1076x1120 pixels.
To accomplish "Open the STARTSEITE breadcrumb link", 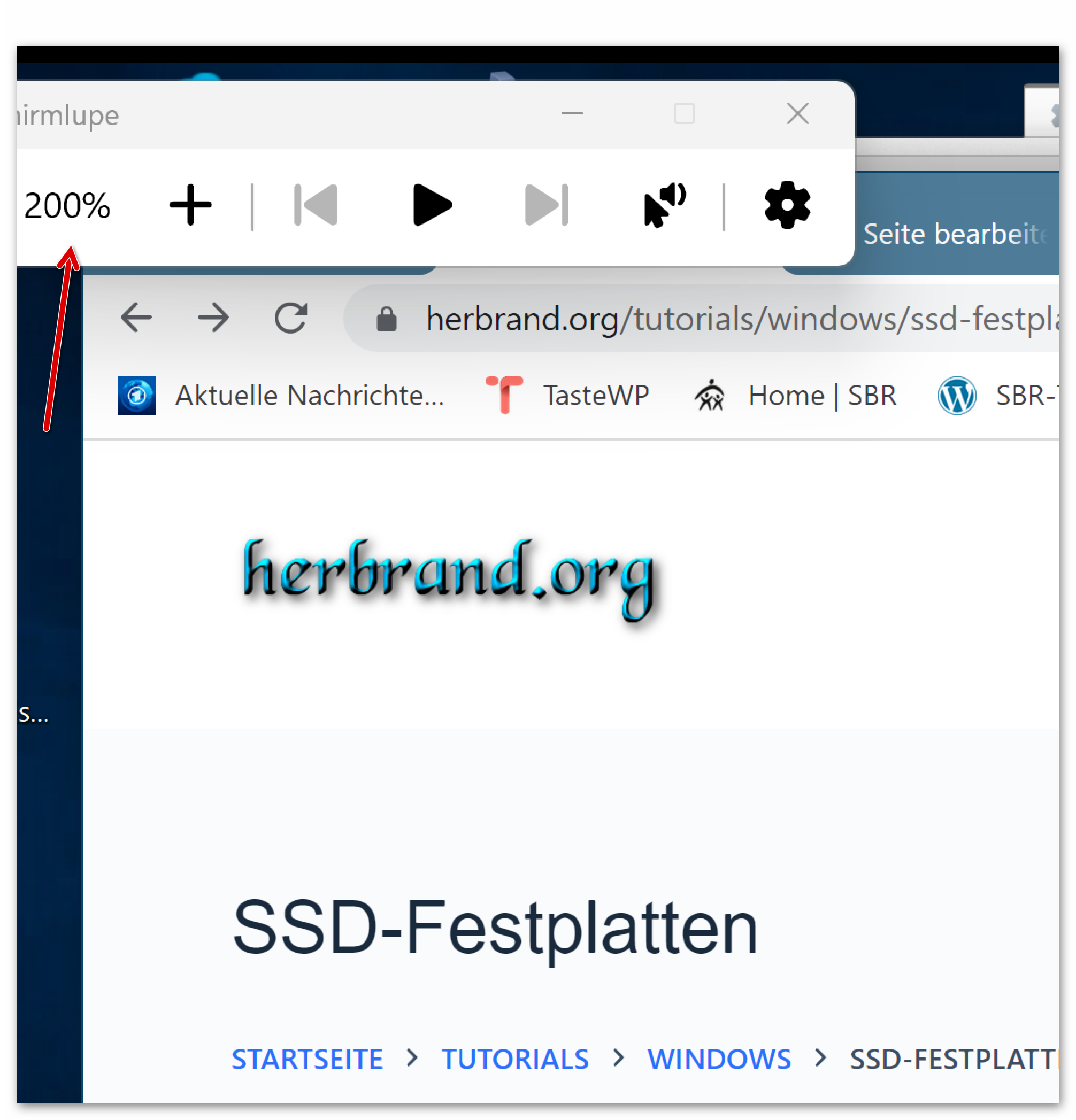I will tap(307, 1059).
